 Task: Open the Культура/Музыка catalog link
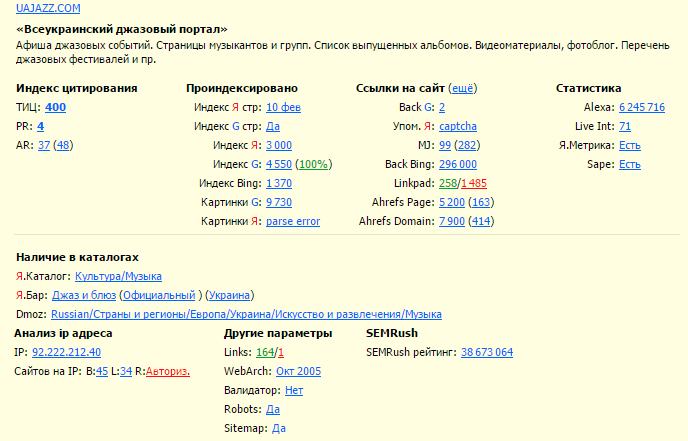tap(118, 276)
